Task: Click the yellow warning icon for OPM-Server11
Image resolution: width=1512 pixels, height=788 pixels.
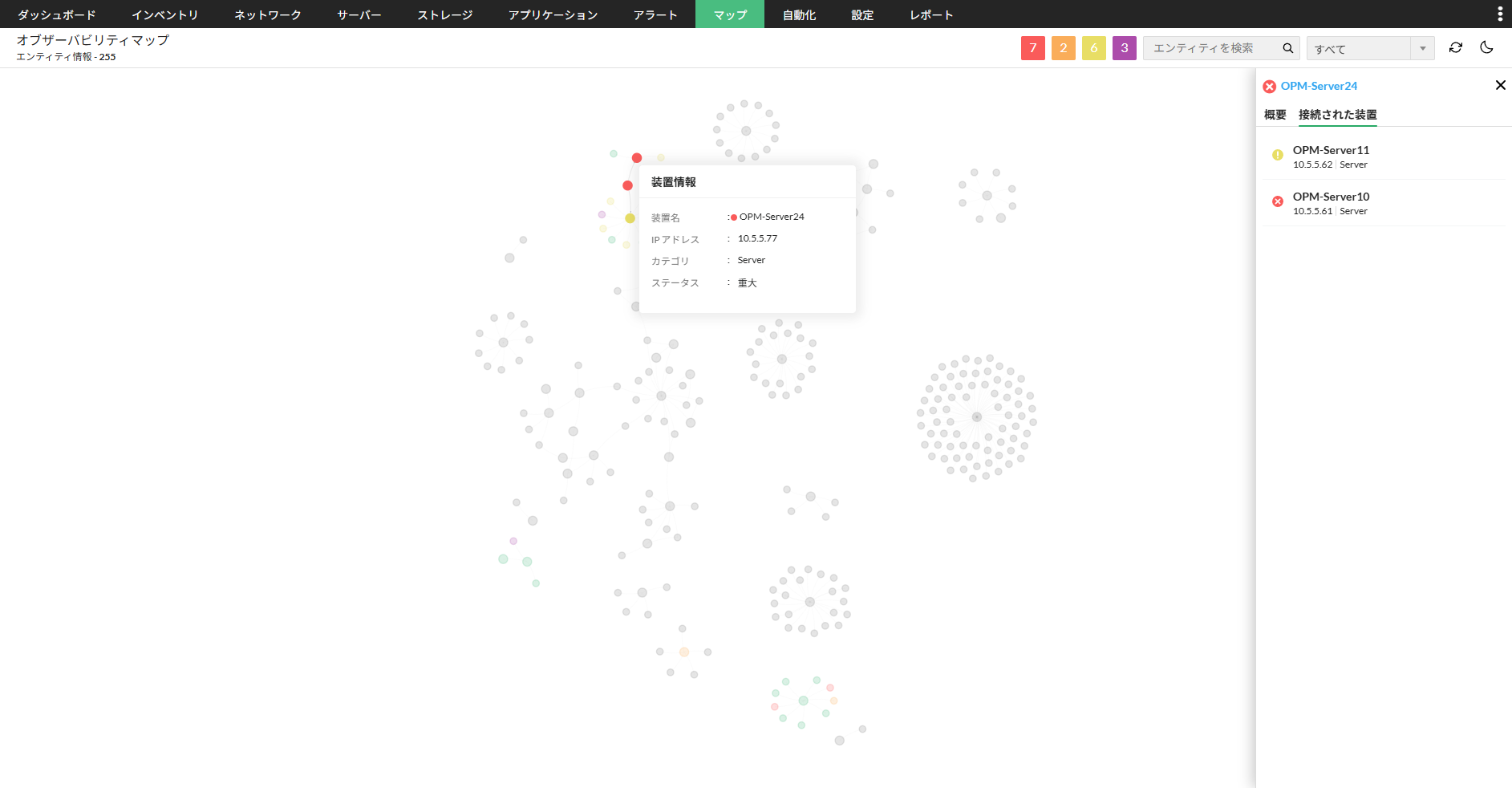Action: point(1278,155)
